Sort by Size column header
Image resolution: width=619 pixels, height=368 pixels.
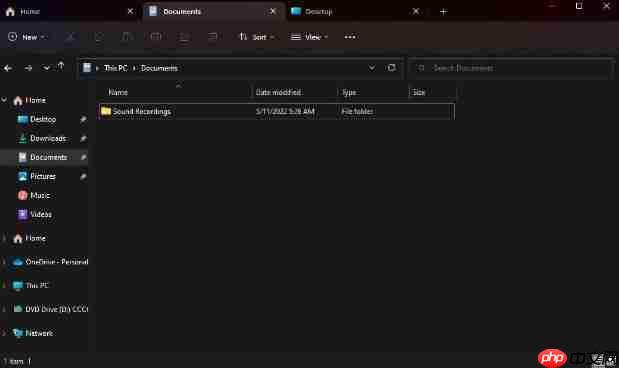(x=418, y=92)
